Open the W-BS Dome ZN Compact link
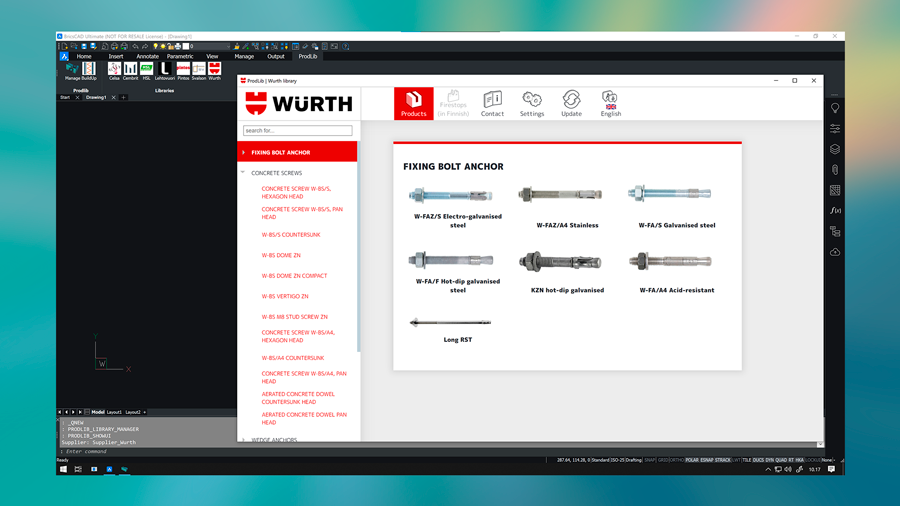Viewport: 900px width, 506px height. point(294,276)
